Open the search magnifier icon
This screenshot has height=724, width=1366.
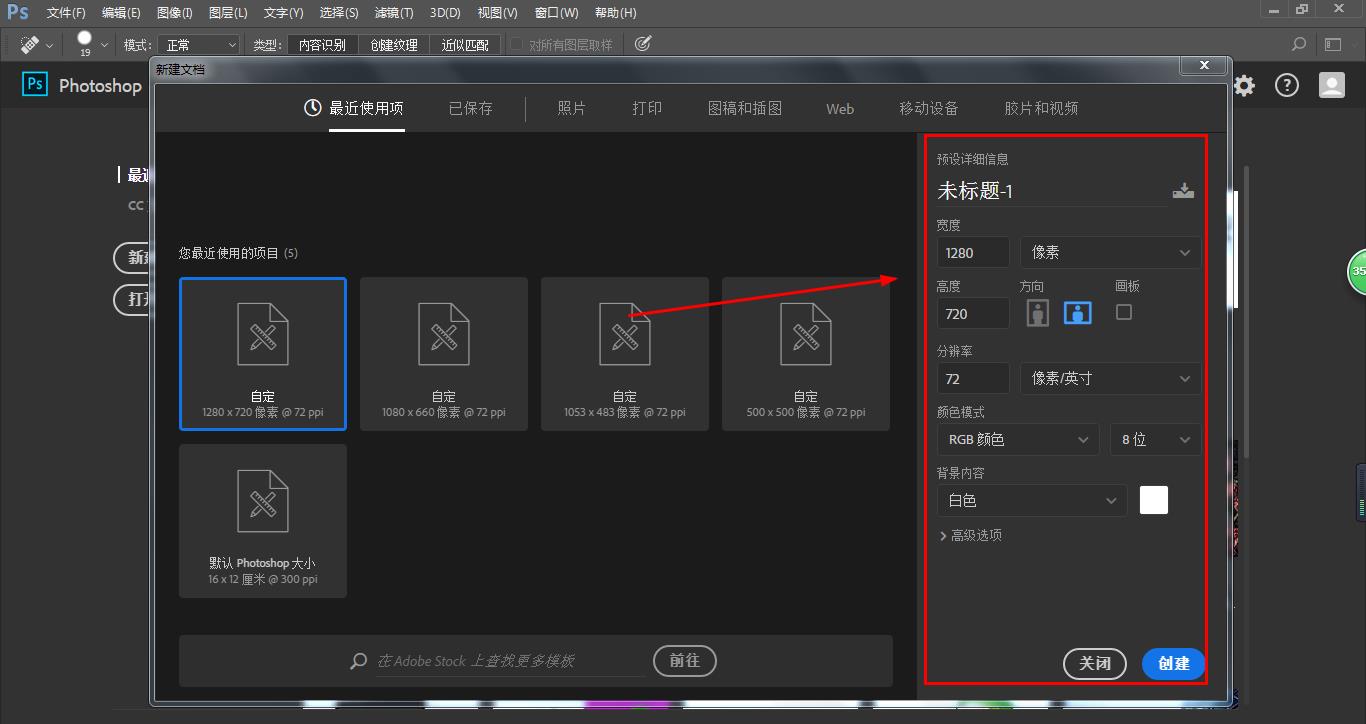(x=1298, y=43)
